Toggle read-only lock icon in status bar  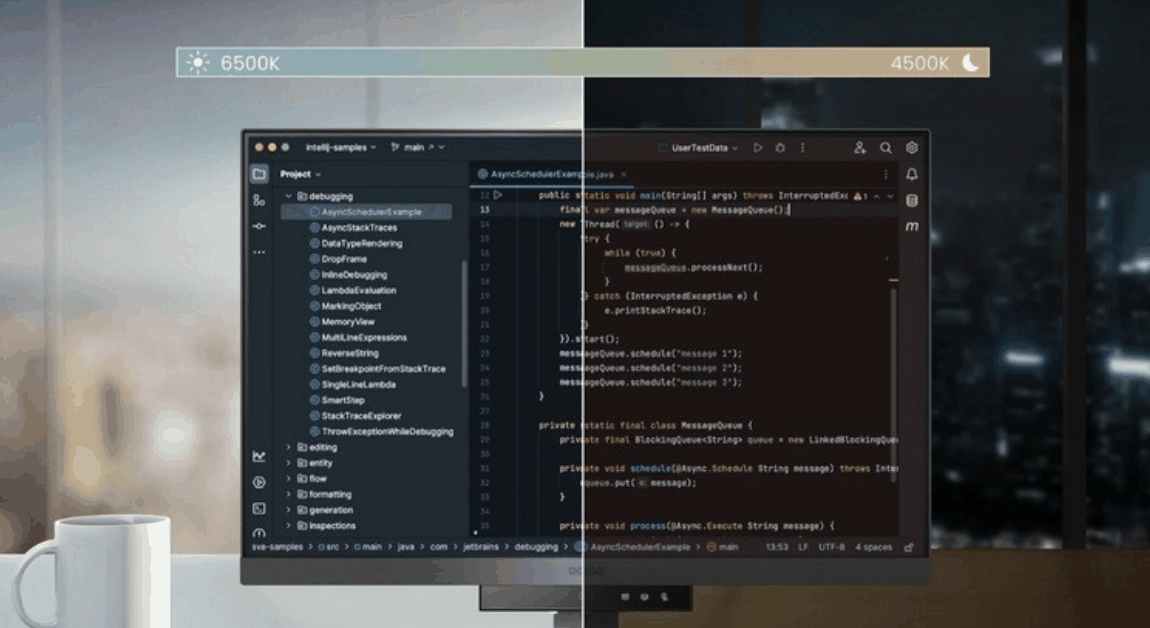coord(909,548)
